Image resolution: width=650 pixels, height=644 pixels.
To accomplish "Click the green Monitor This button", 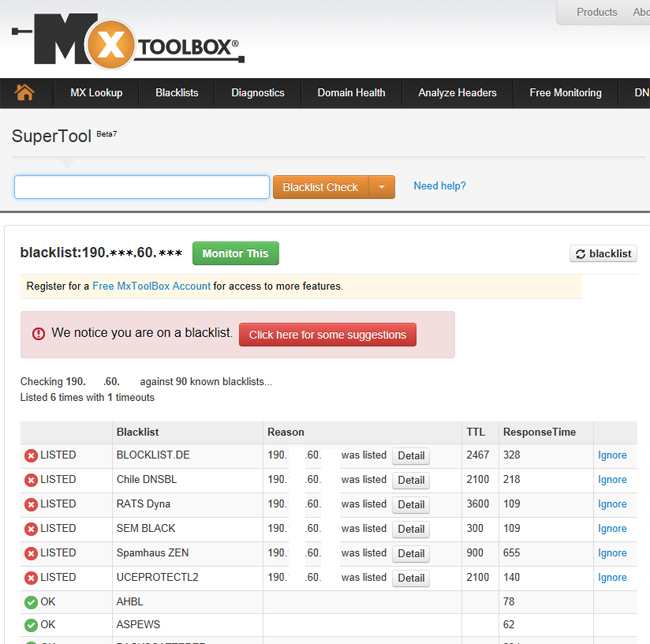I will 235,253.
